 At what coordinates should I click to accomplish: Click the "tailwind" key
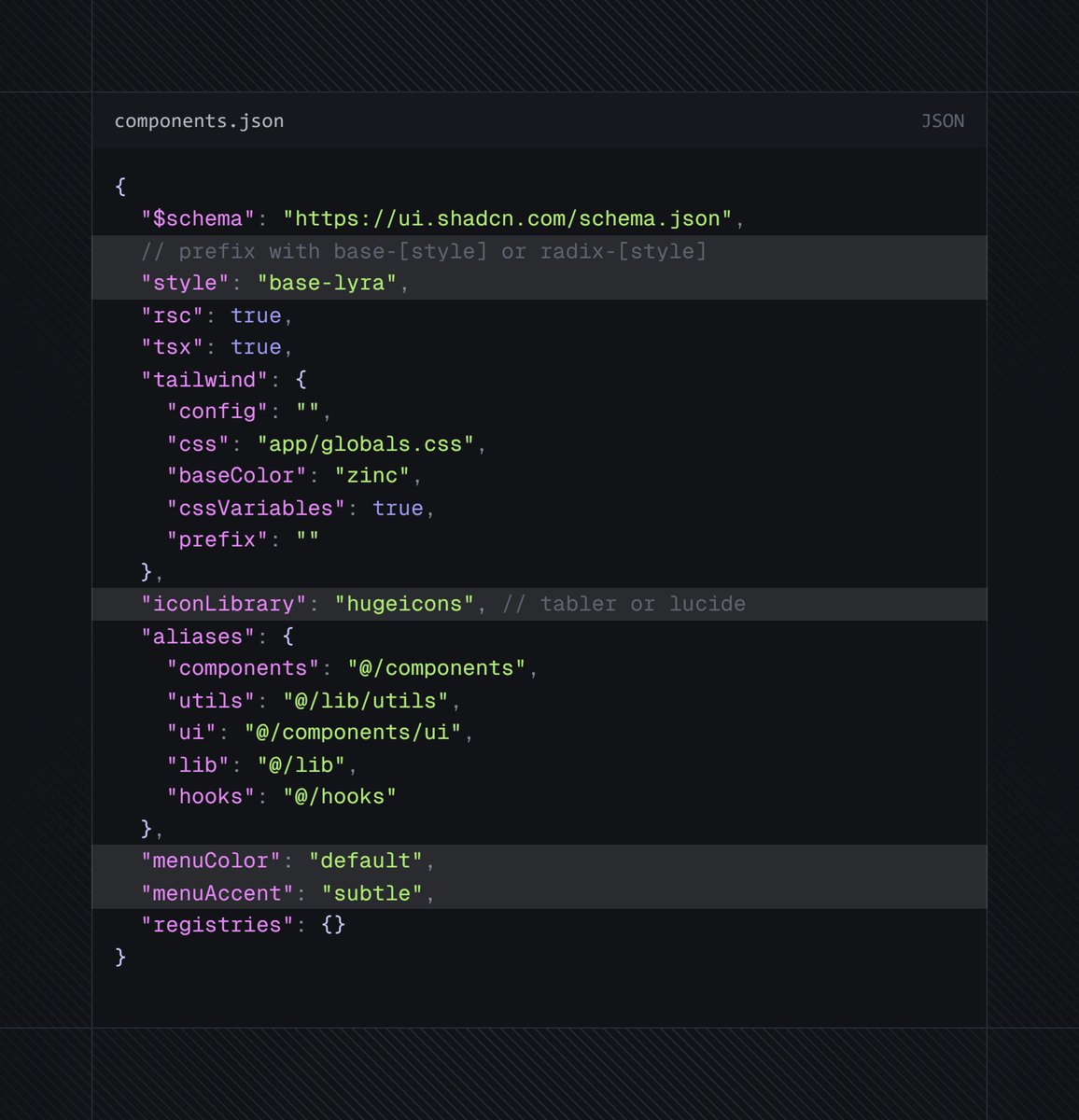pos(204,380)
